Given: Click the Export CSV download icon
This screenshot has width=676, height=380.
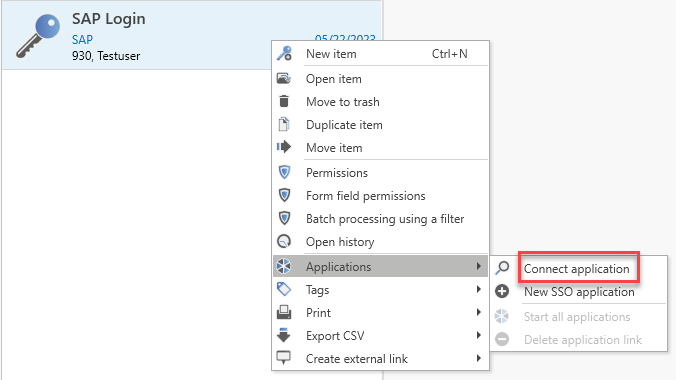Looking at the screenshot, I should click(x=284, y=335).
